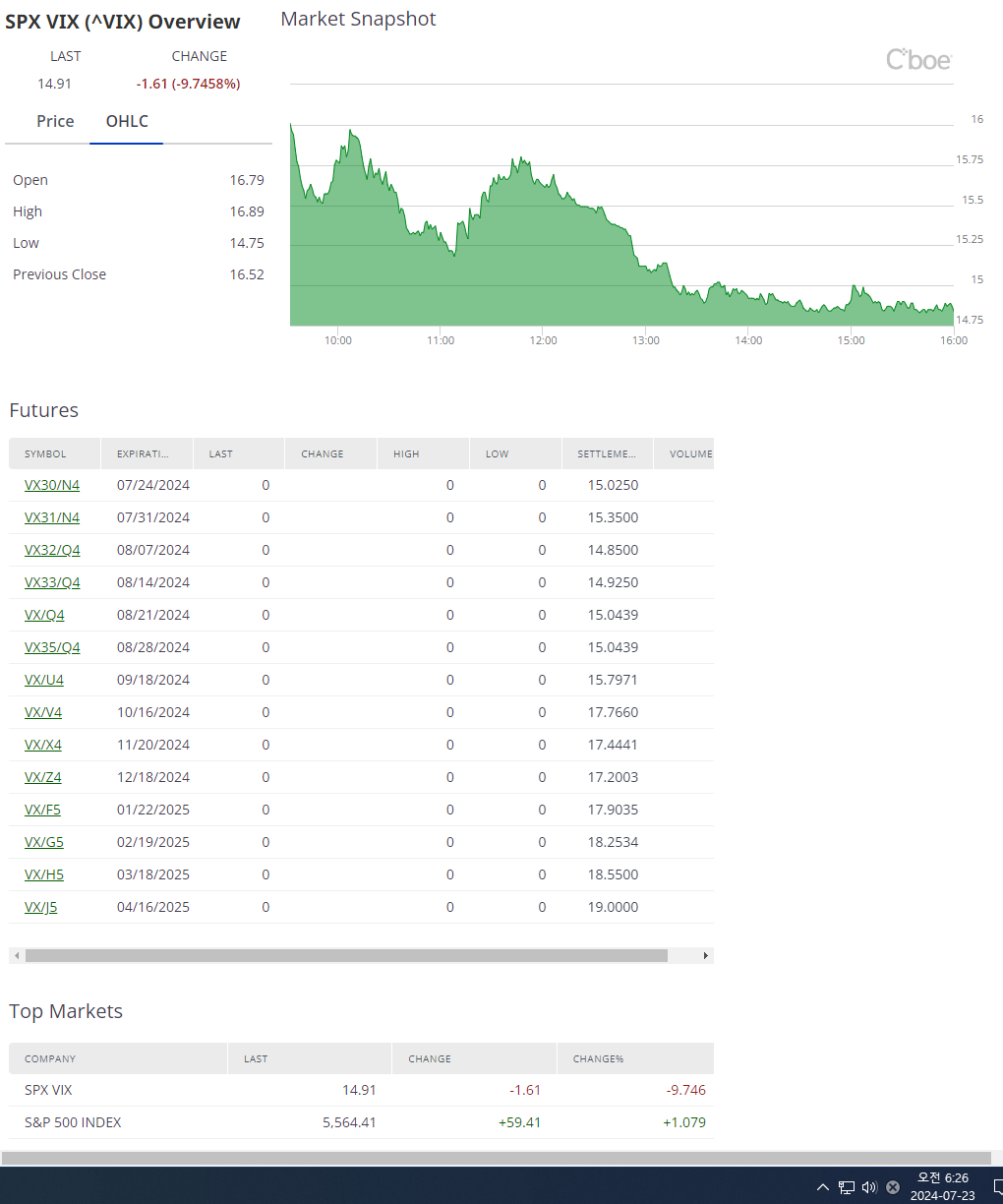
Task: Select the OHLC tab
Action: [127, 121]
